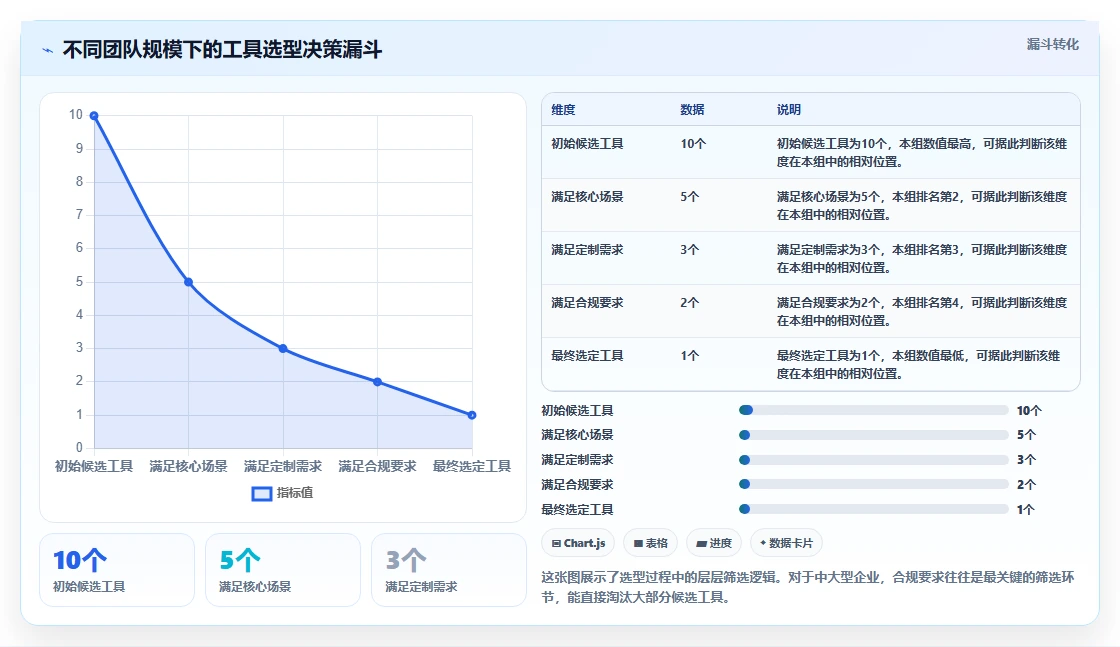
Task: Click the chart data point for 满足定制需求
Action: 283,348
